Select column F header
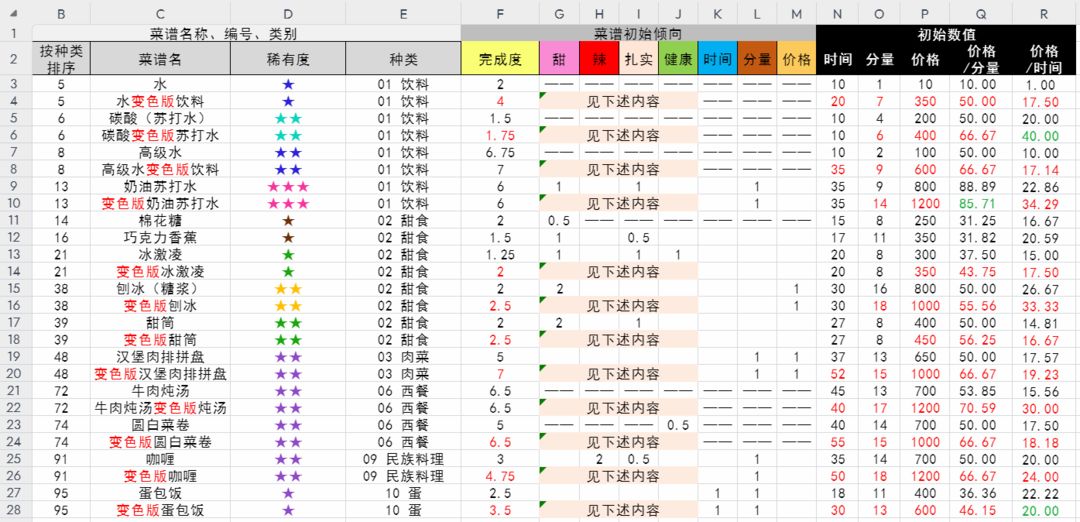Viewport: 1080px width, 522px height. 499,12
